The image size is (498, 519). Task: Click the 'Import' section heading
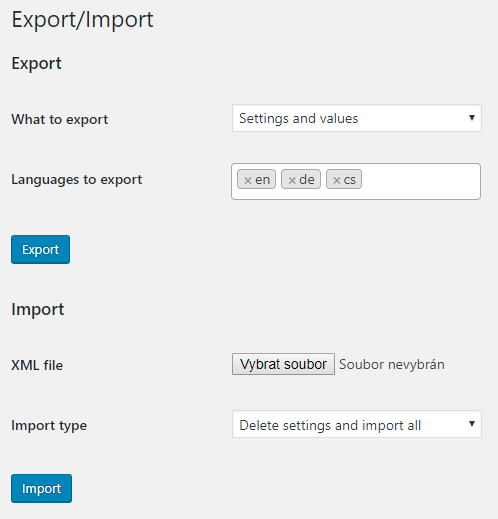[x=38, y=309]
